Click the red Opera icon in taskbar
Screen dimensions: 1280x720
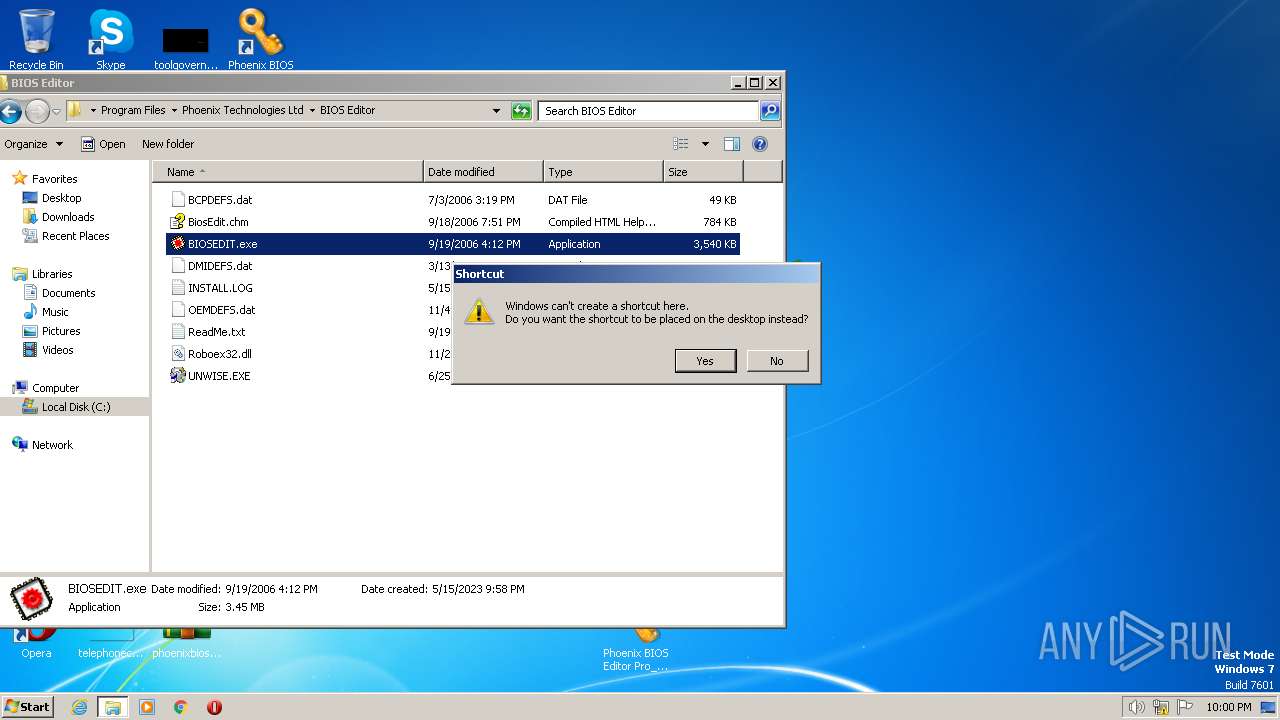tap(214, 707)
